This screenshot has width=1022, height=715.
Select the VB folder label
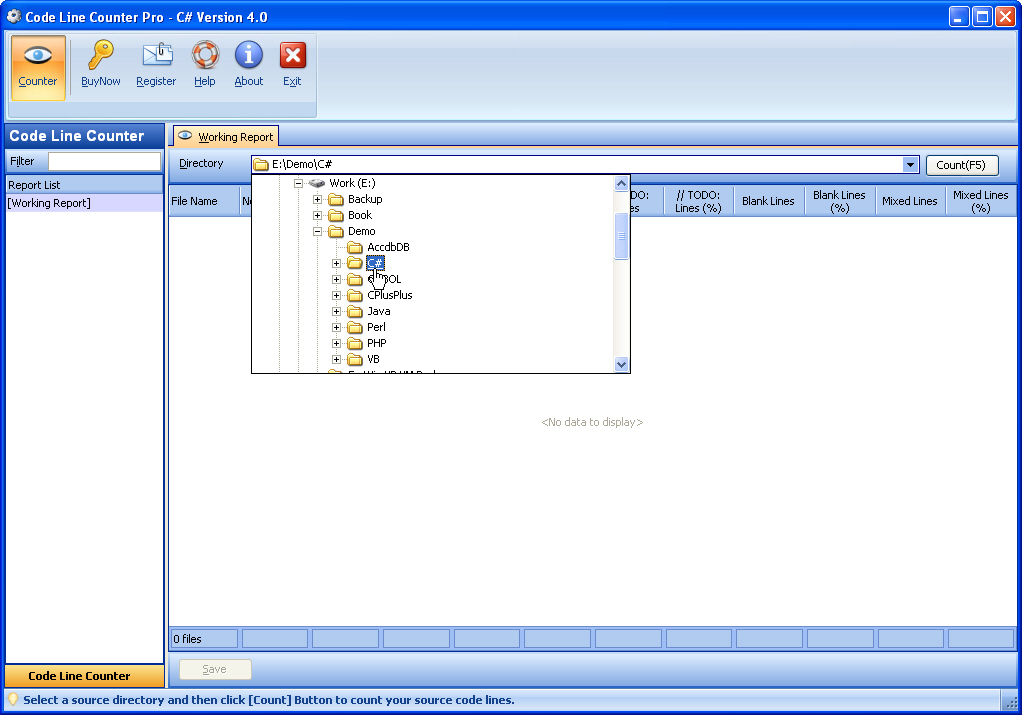pos(373,359)
